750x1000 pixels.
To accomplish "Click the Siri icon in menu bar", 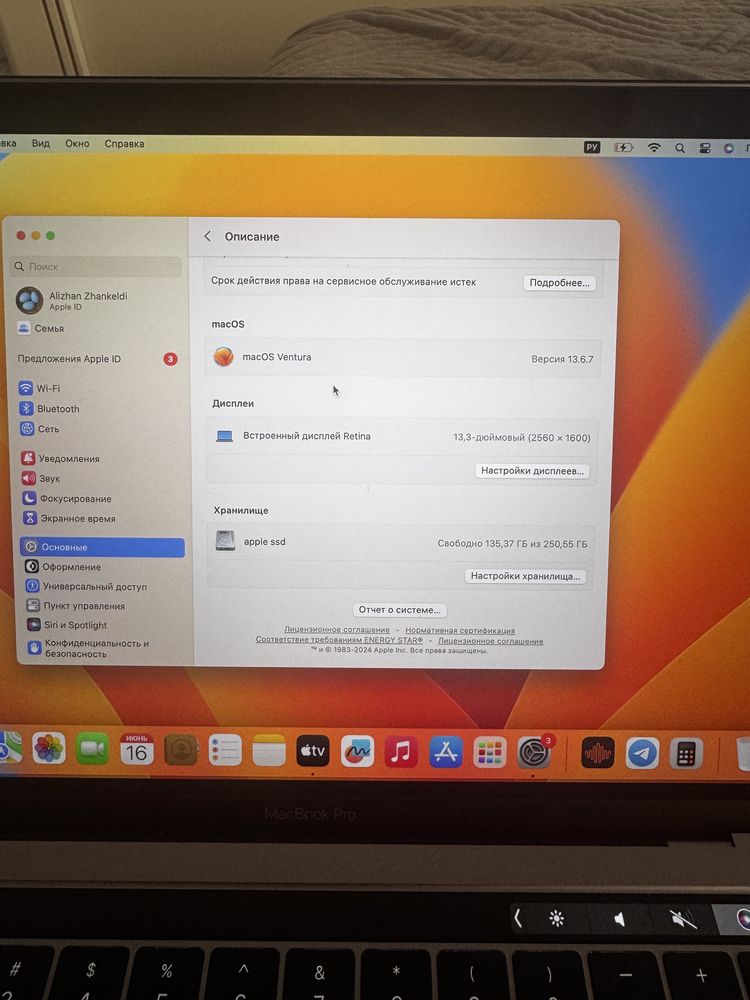I will click(728, 148).
